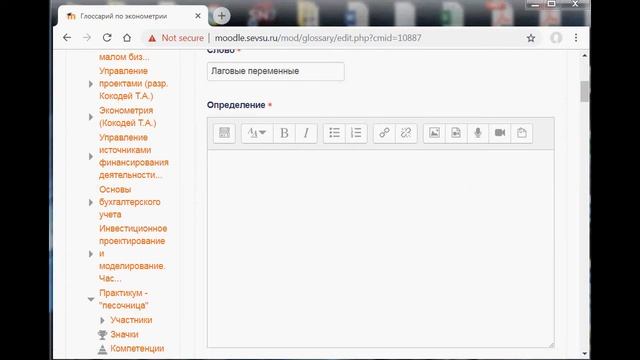
Task: Insert an unordered bullet list
Action: click(334, 133)
